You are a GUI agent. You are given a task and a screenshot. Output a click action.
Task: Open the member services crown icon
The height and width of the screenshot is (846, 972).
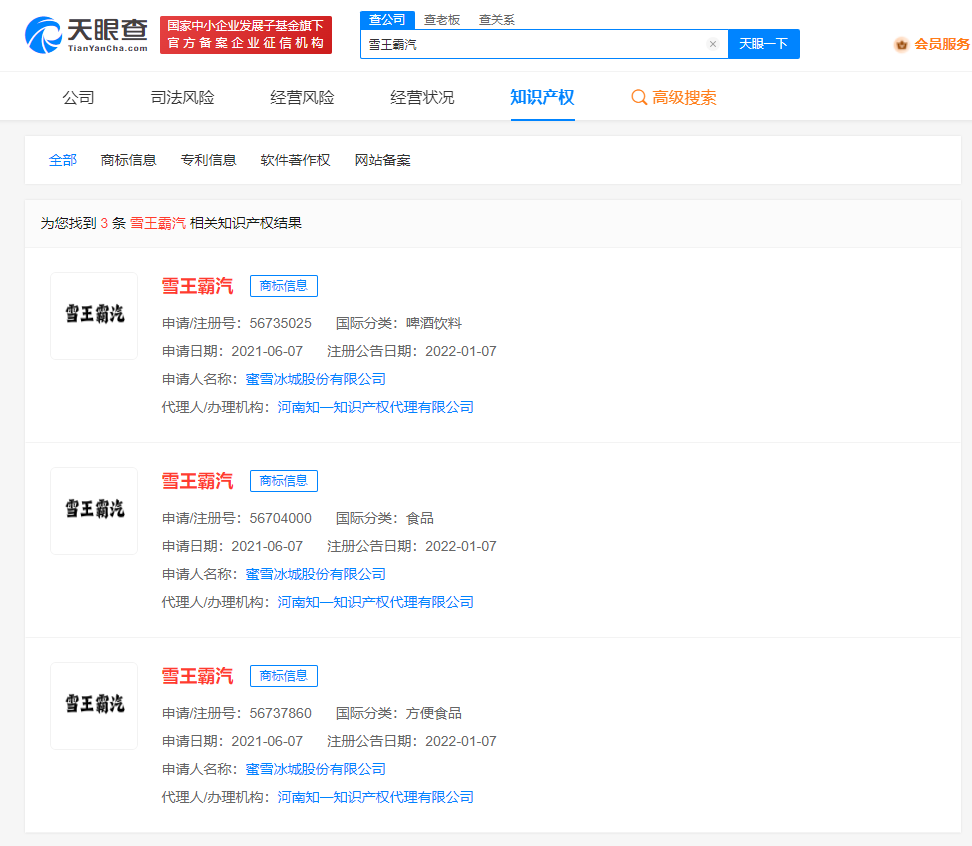click(x=901, y=44)
